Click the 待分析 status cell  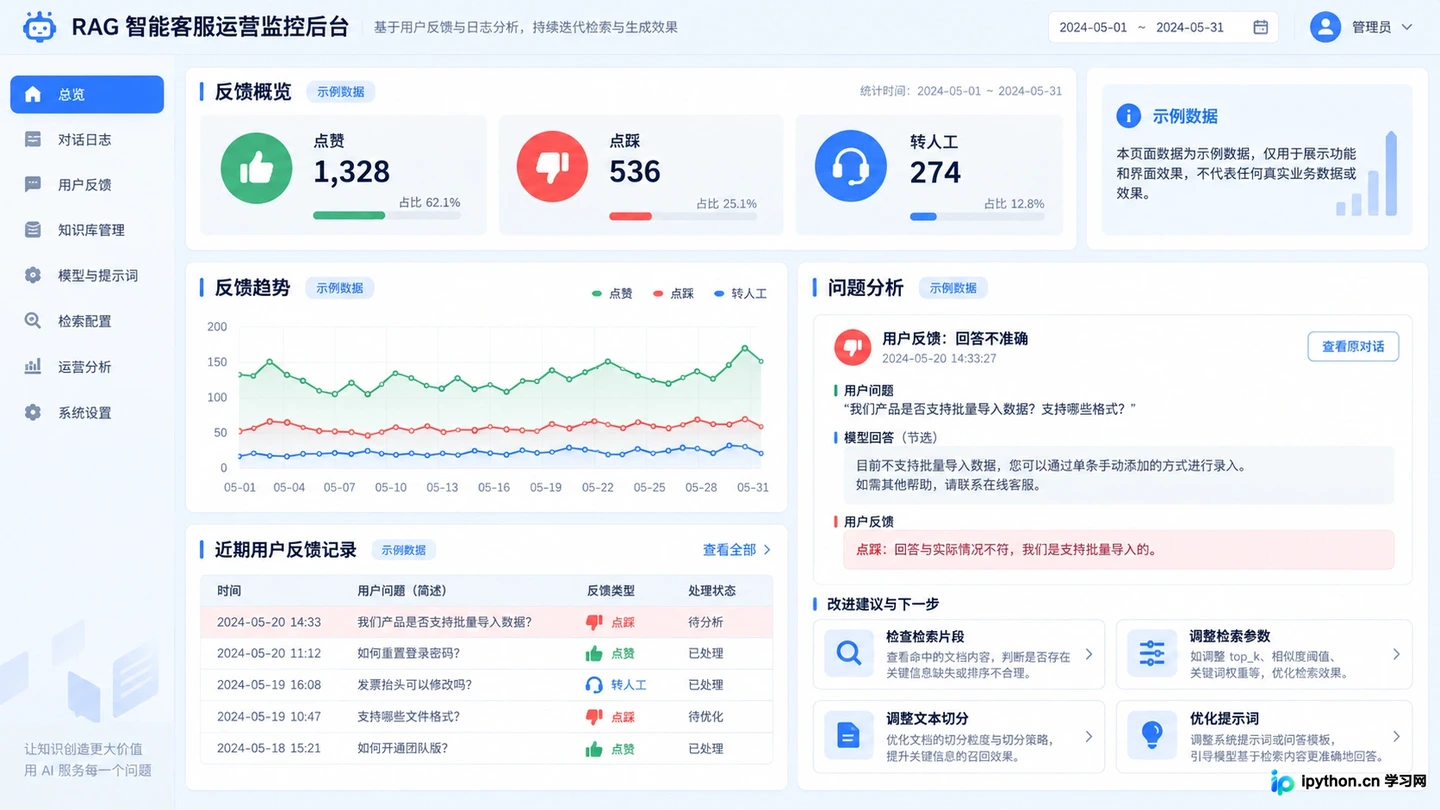[706, 622]
